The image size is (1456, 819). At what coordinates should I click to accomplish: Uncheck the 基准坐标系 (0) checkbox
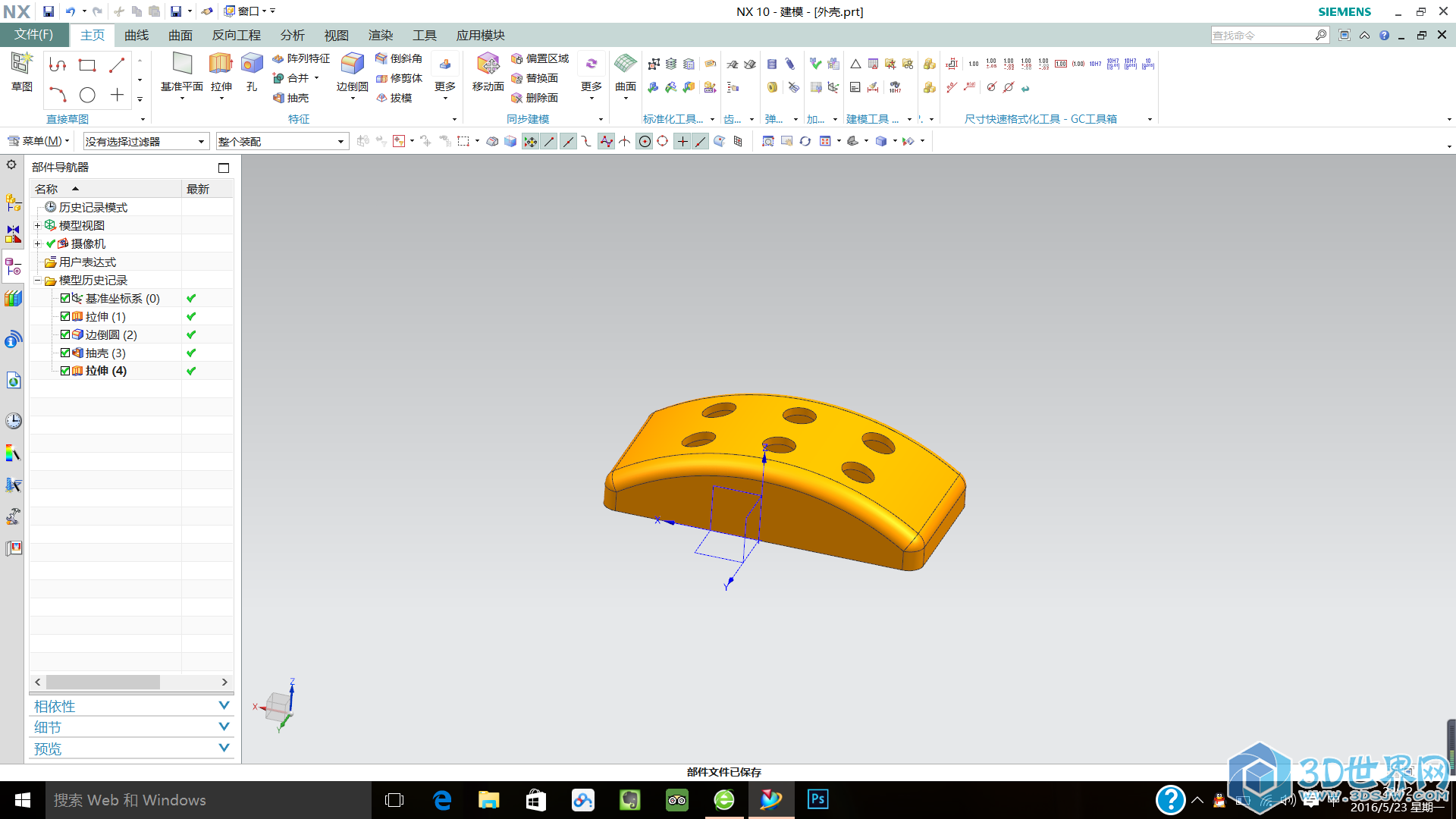(65, 298)
